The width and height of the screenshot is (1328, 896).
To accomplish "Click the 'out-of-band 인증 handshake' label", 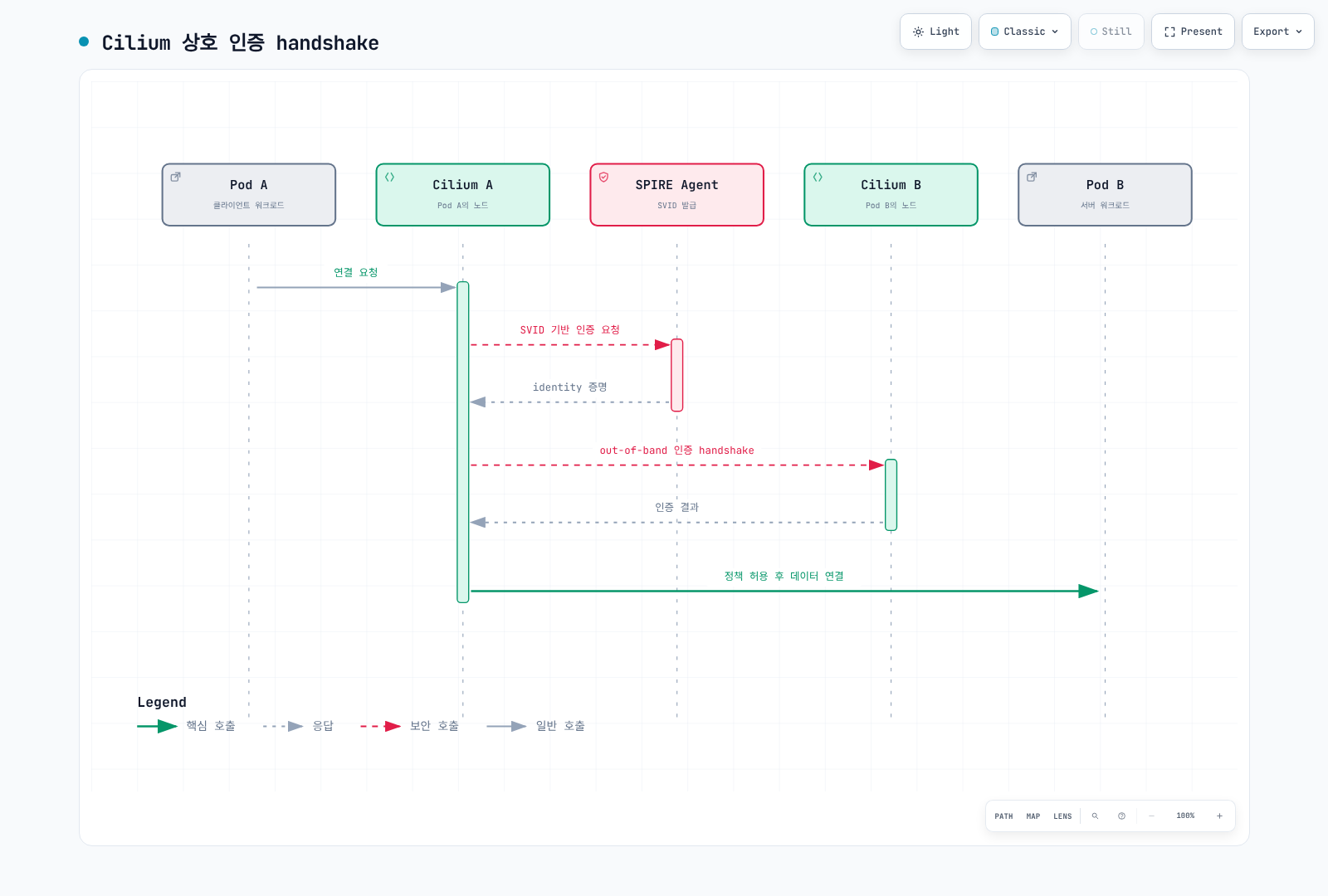I will pos(677,450).
